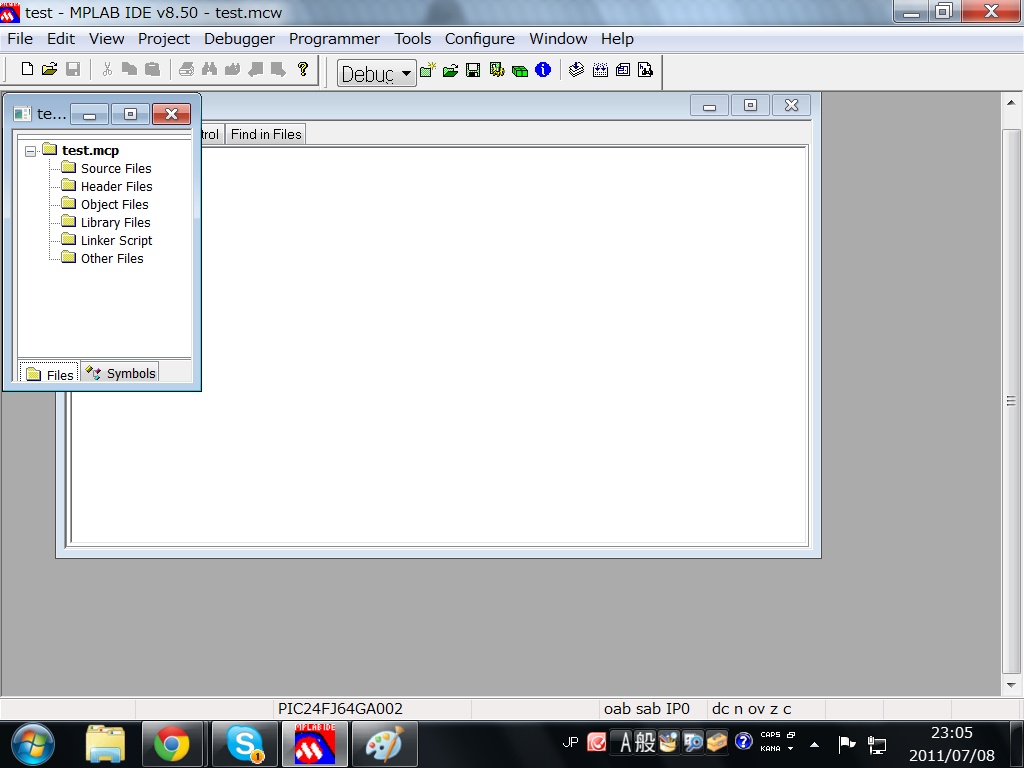
Task: Click the Open Project green folder icon
Action: click(x=451, y=70)
